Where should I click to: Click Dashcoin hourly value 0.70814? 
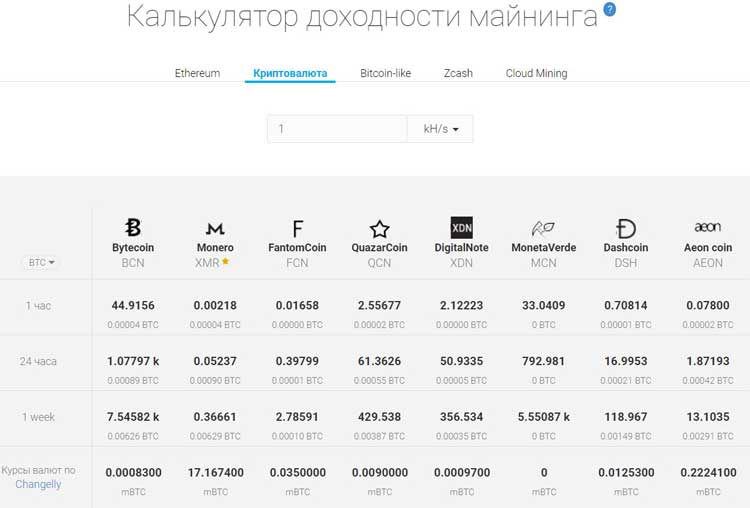tap(626, 305)
